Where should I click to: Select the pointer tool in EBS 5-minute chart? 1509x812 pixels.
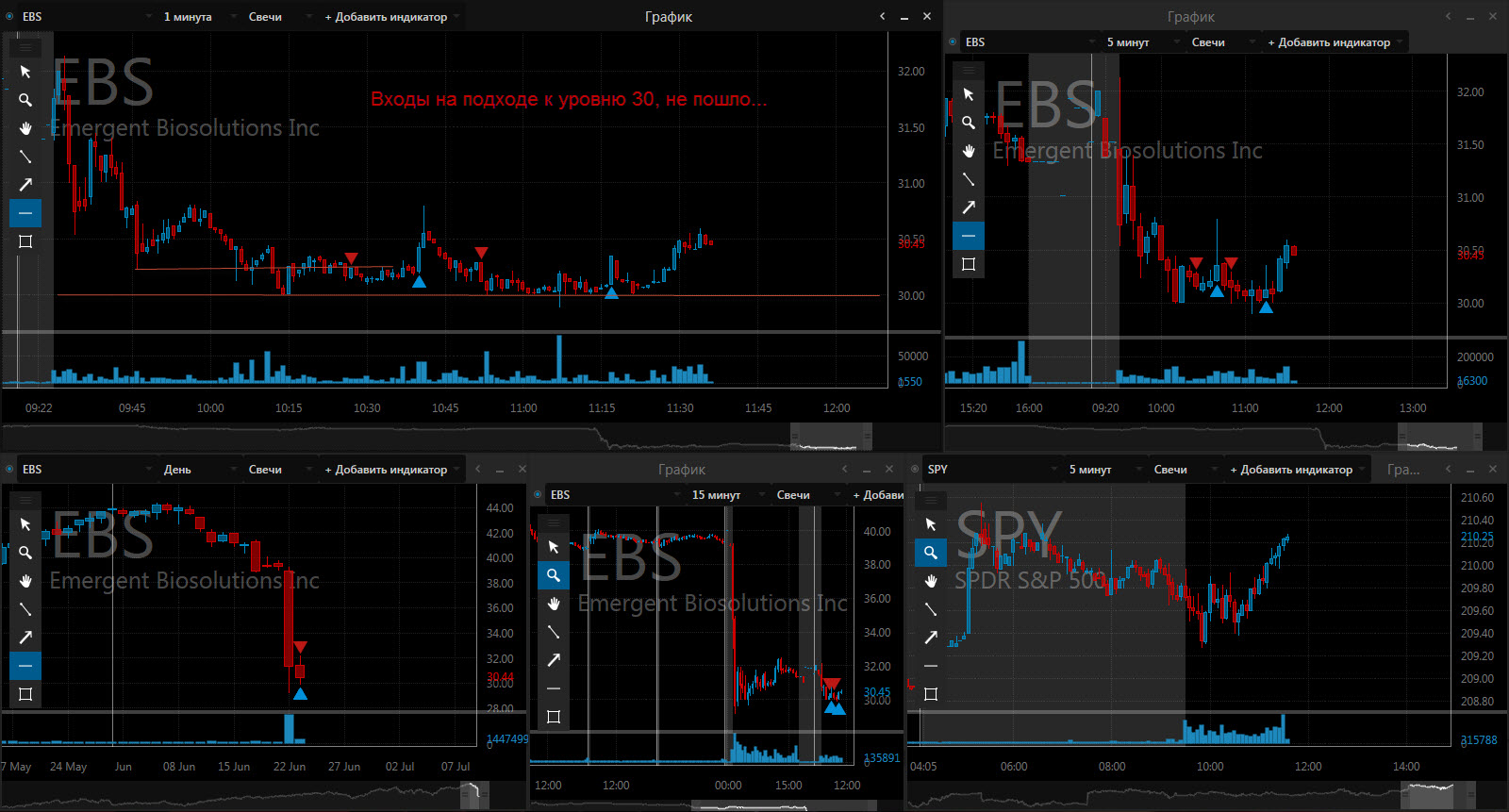click(969, 94)
